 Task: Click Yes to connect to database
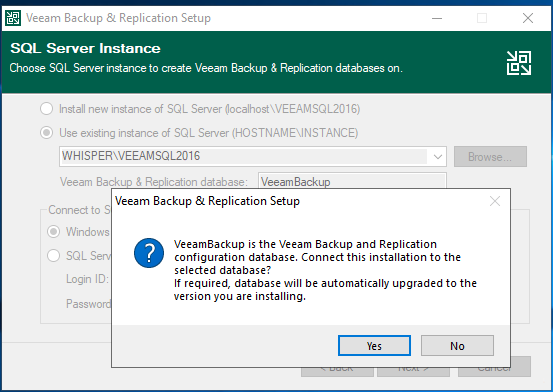[374, 345]
